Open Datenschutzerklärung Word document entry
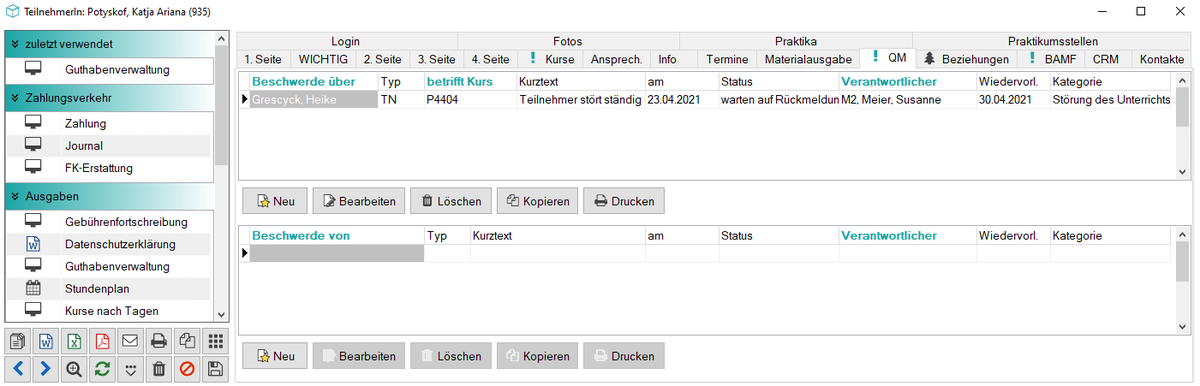Image resolution: width=1200 pixels, height=386 pixels. tap(109, 244)
